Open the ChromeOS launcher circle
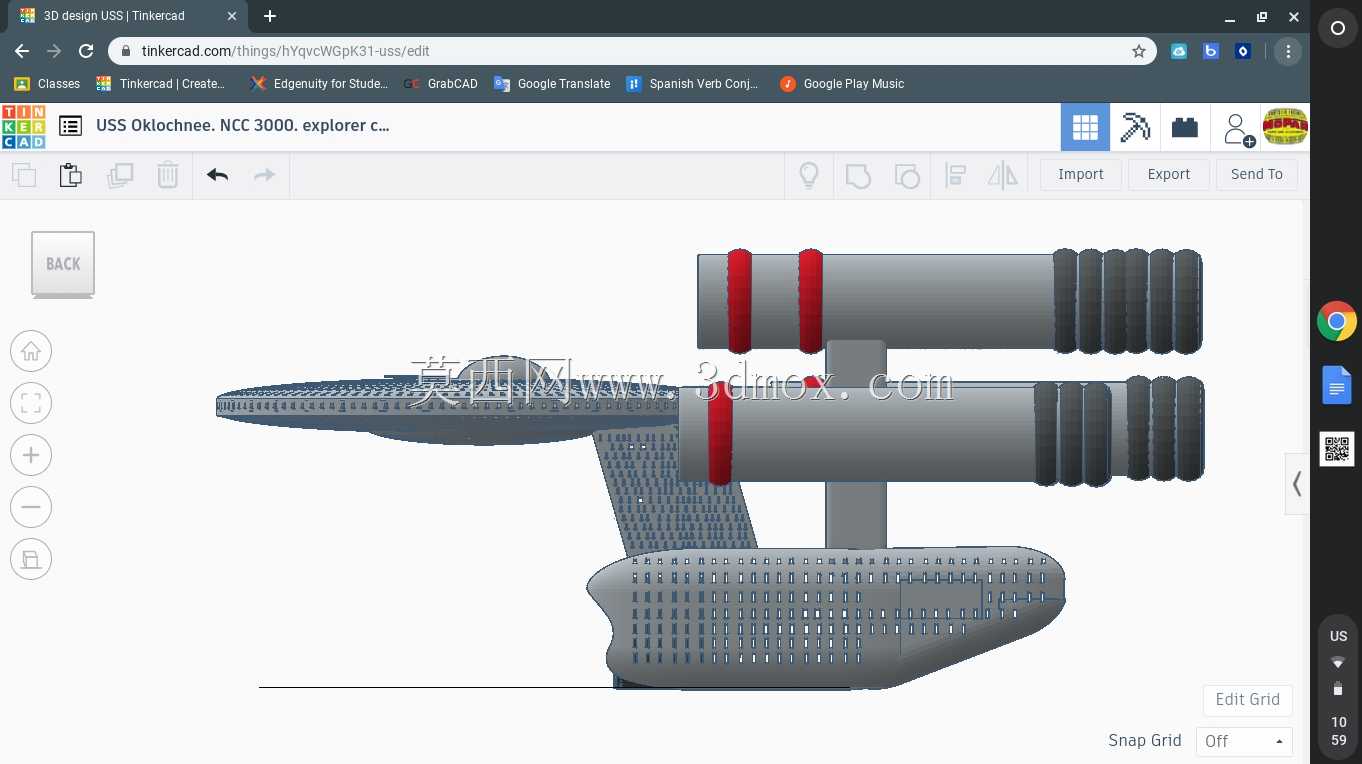 point(1337,29)
